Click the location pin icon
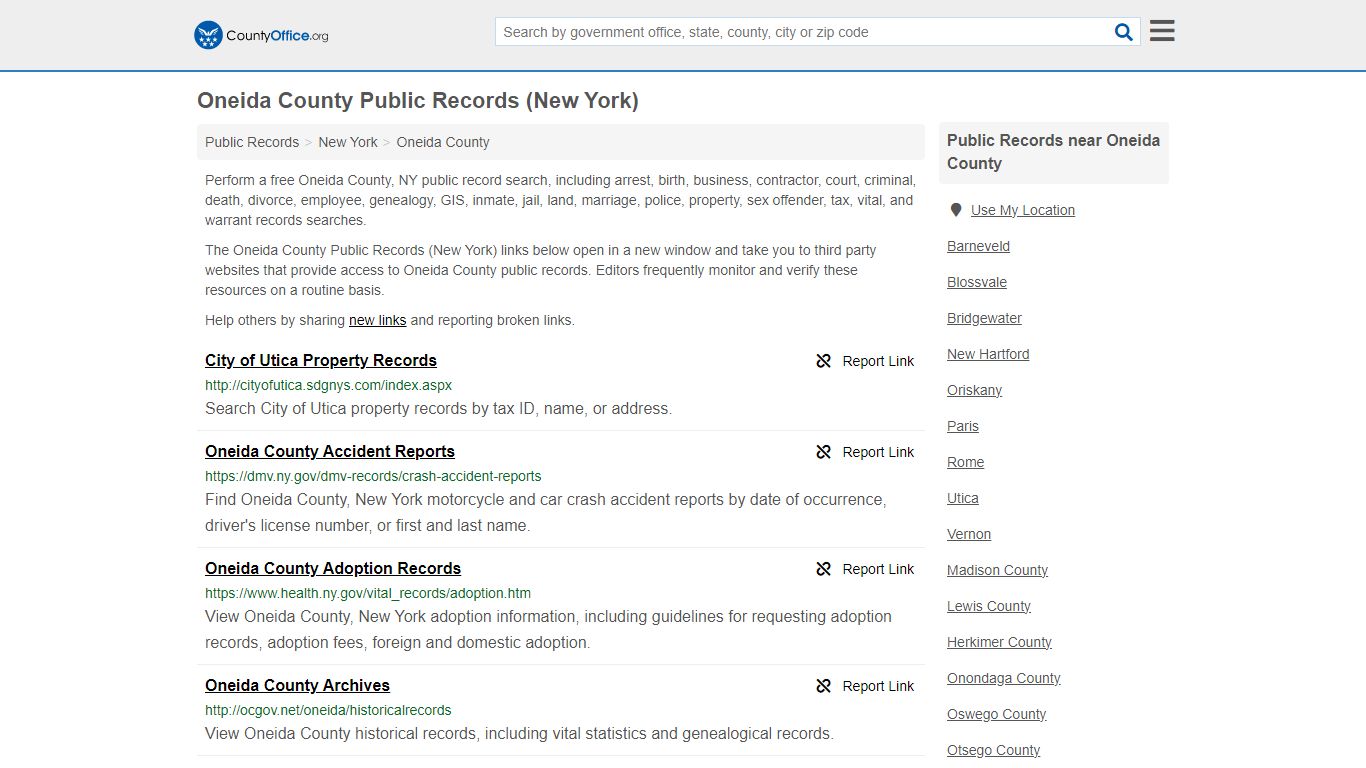The width and height of the screenshot is (1366, 768). click(x=955, y=210)
